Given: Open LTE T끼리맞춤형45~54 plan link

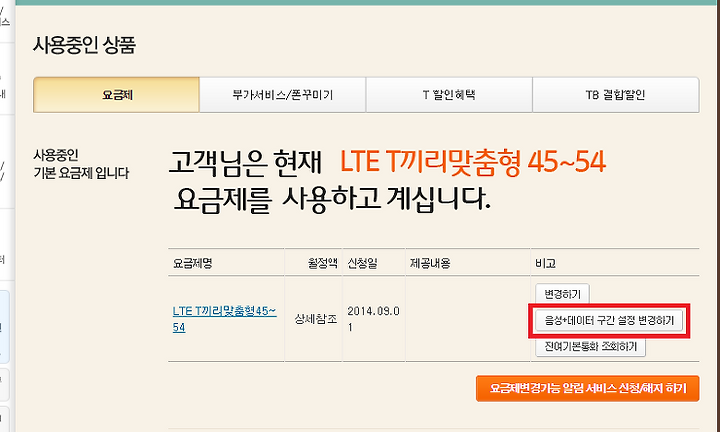Looking at the screenshot, I should [x=225, y=319].
